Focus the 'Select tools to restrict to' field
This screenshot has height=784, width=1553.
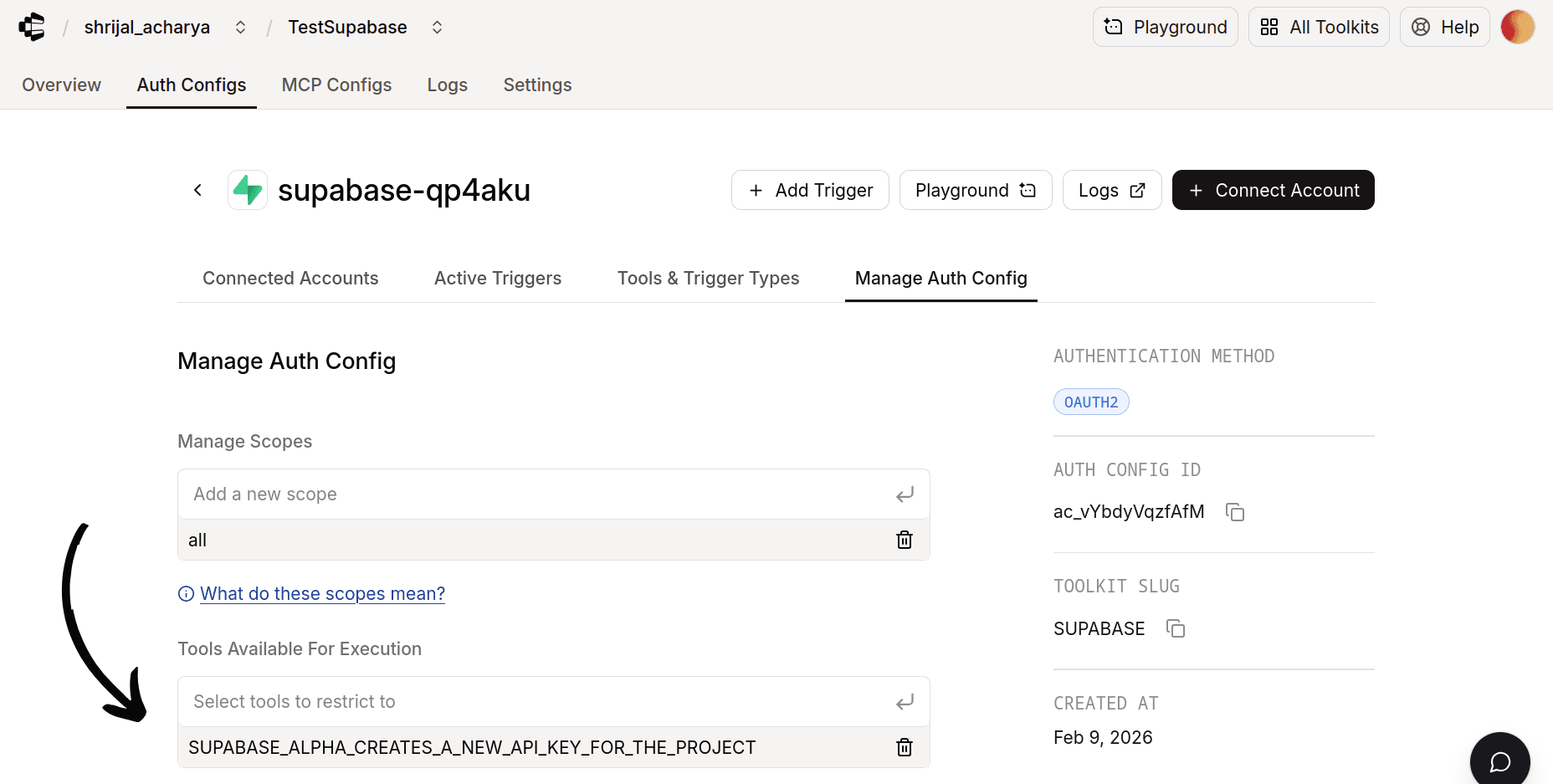pyautogui.click(x=536, y=701)
